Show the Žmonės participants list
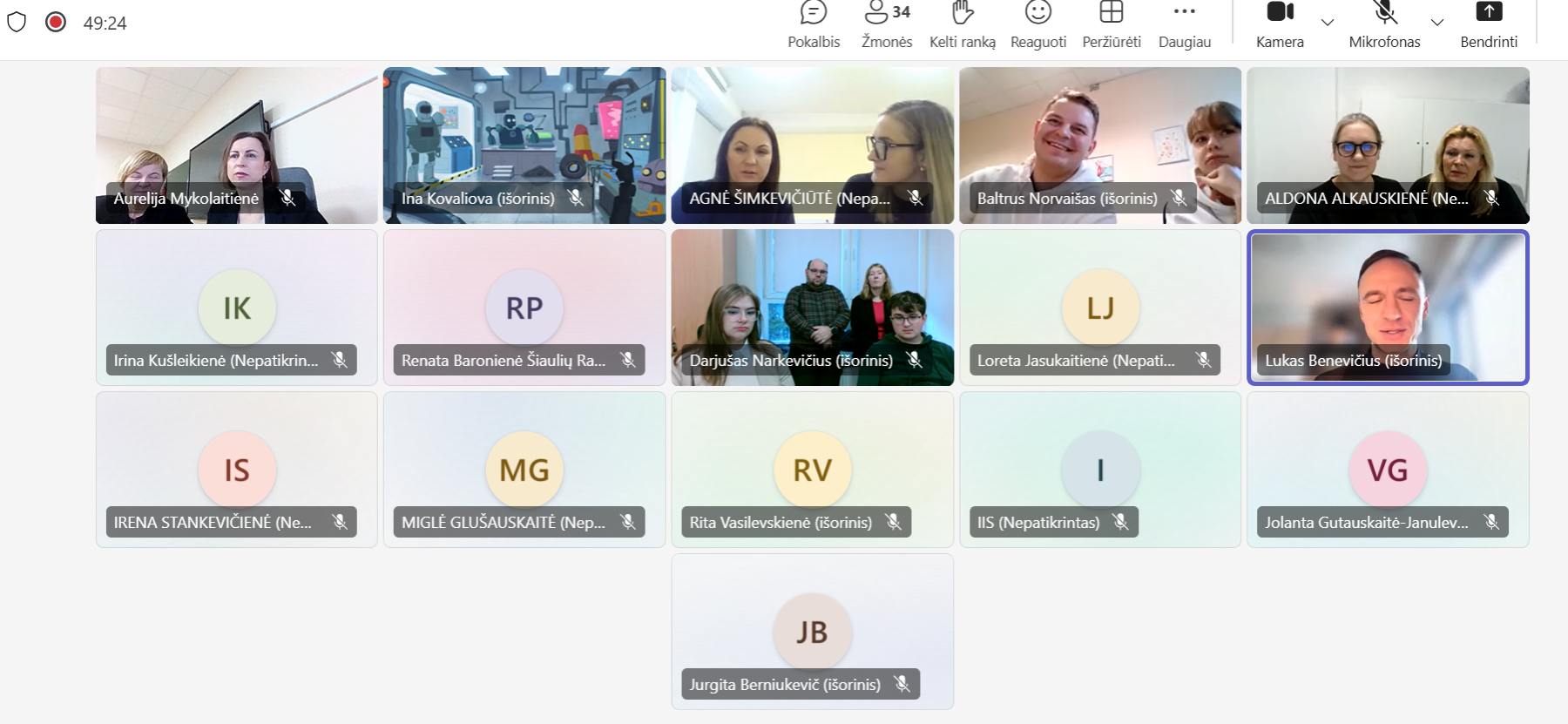This screenshot has width=1568, height=724. [887, 24]
